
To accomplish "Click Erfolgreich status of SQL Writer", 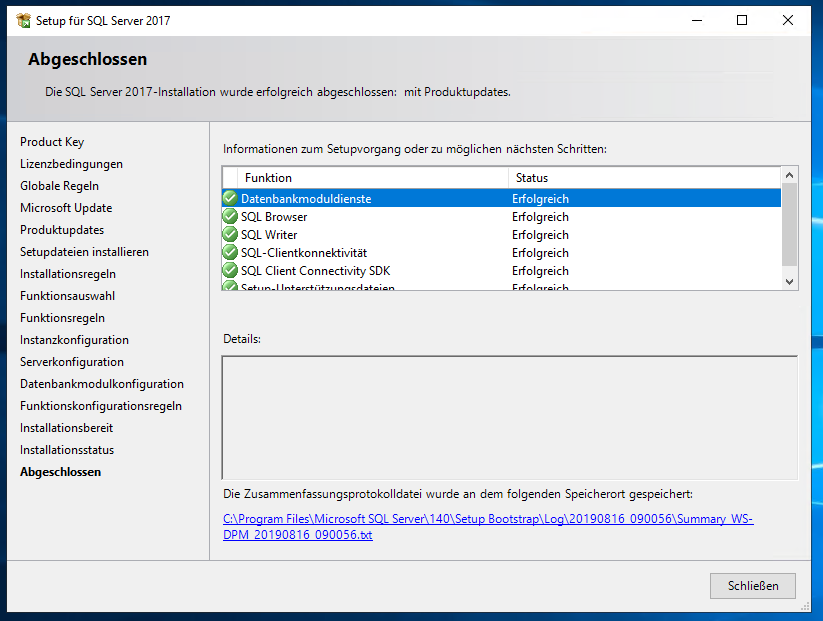I will [540, 235].
